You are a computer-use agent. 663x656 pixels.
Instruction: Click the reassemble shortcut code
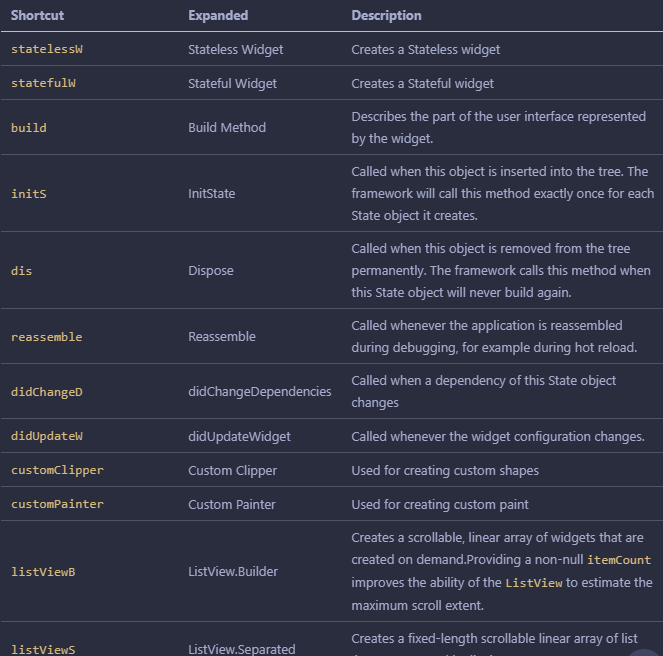pos(47,337)
